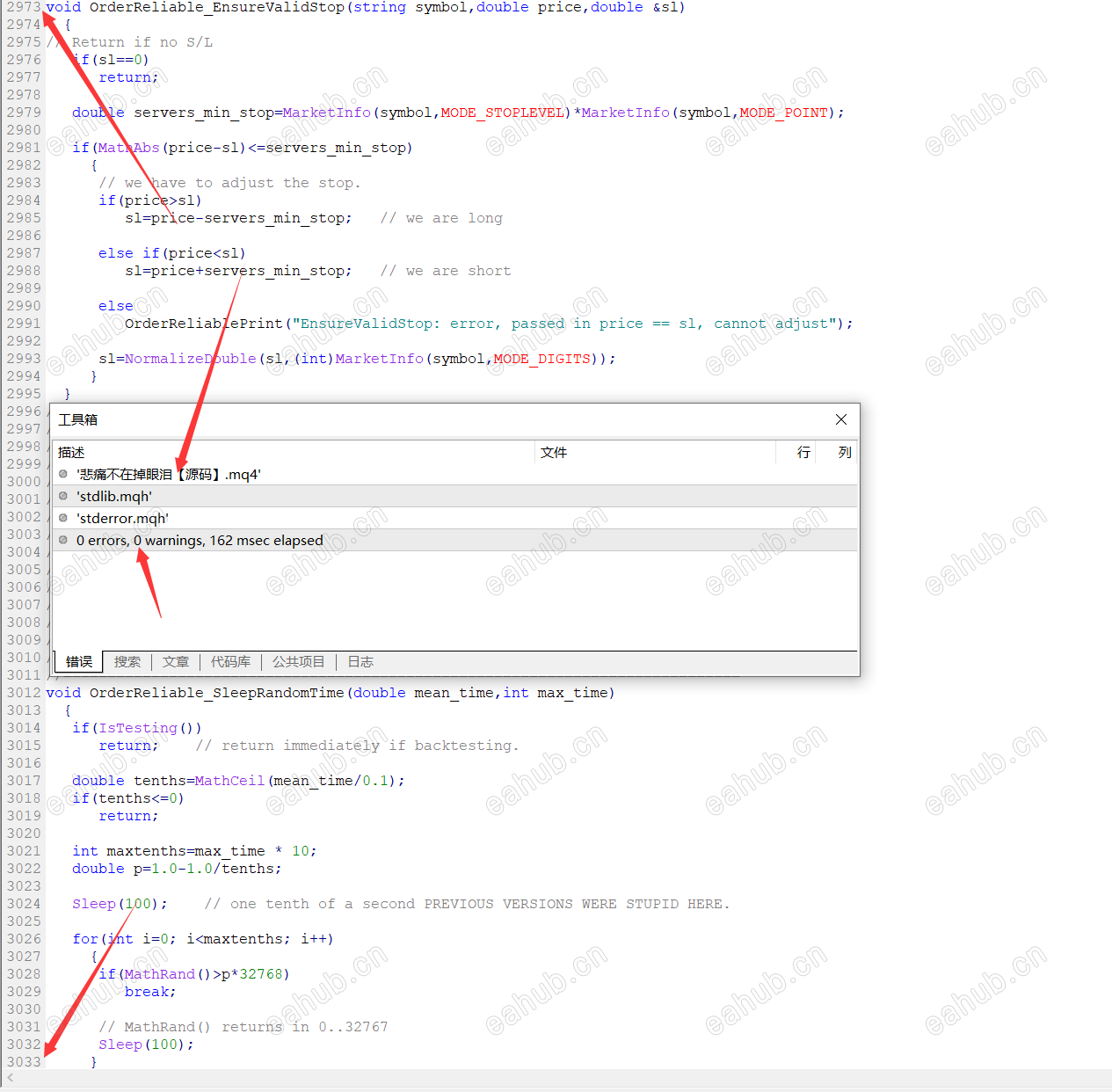Switch to the 代码库 tab

pyautogui.click(x=230, y=661)
